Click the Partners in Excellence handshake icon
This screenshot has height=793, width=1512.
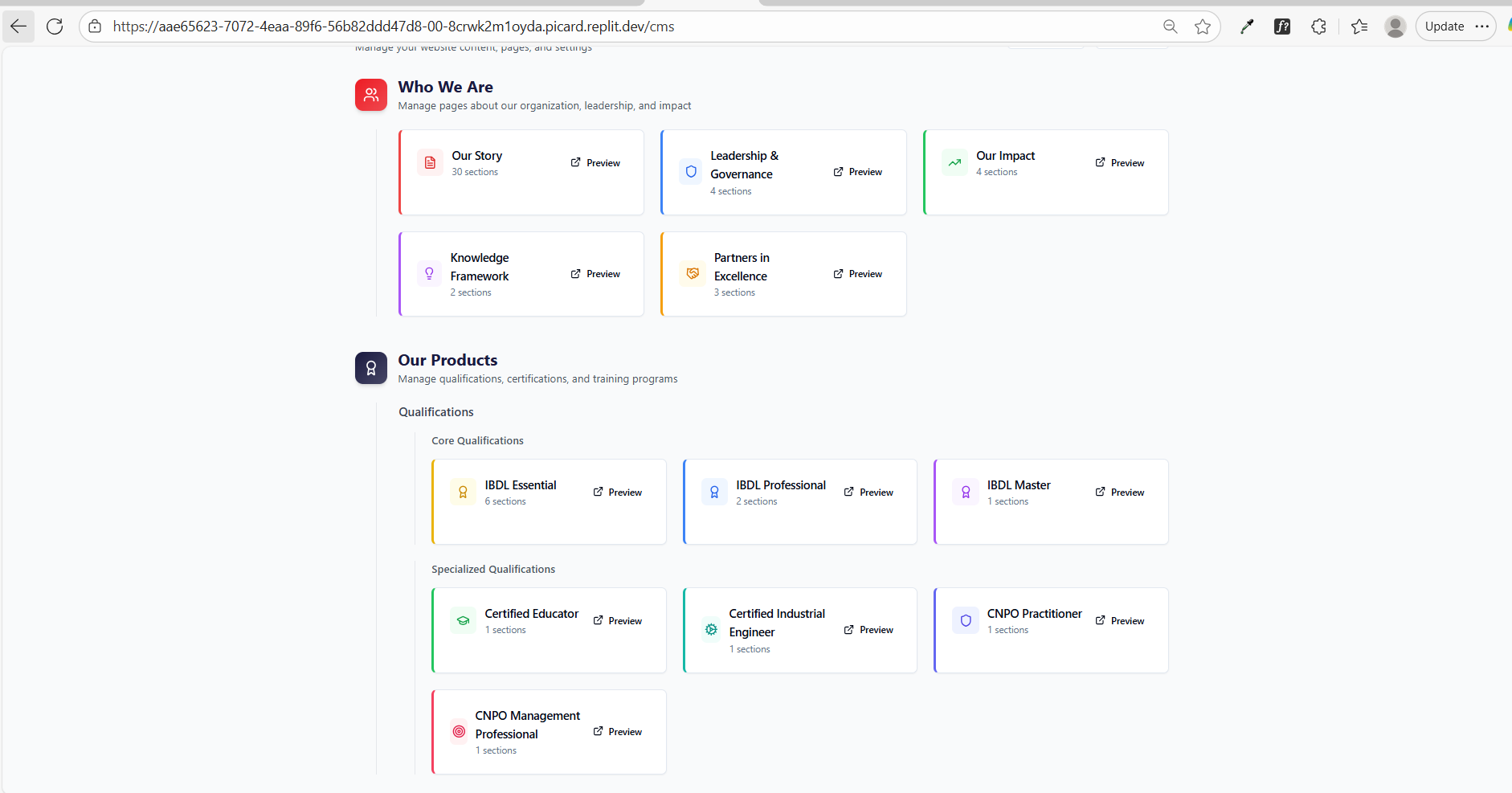(693, 274)
